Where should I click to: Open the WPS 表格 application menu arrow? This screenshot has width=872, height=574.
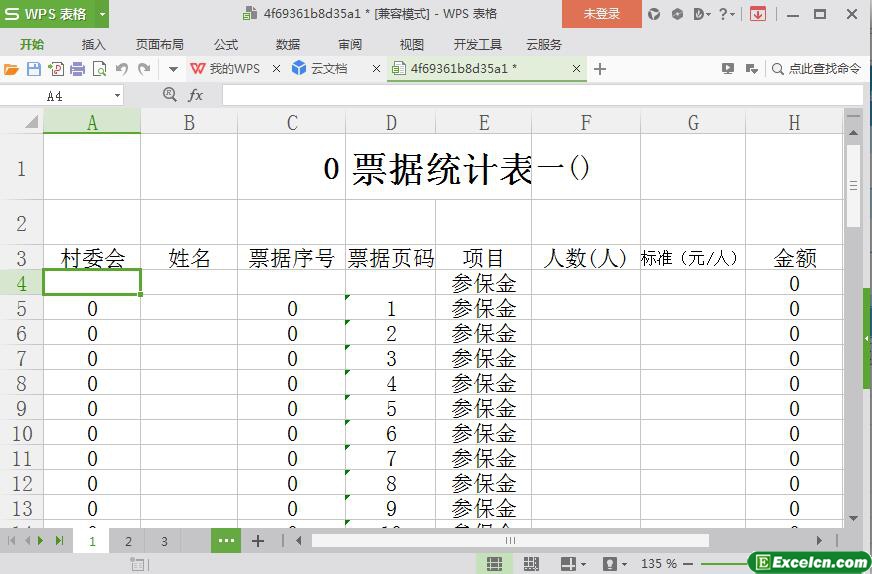click(x=102, y=14)
